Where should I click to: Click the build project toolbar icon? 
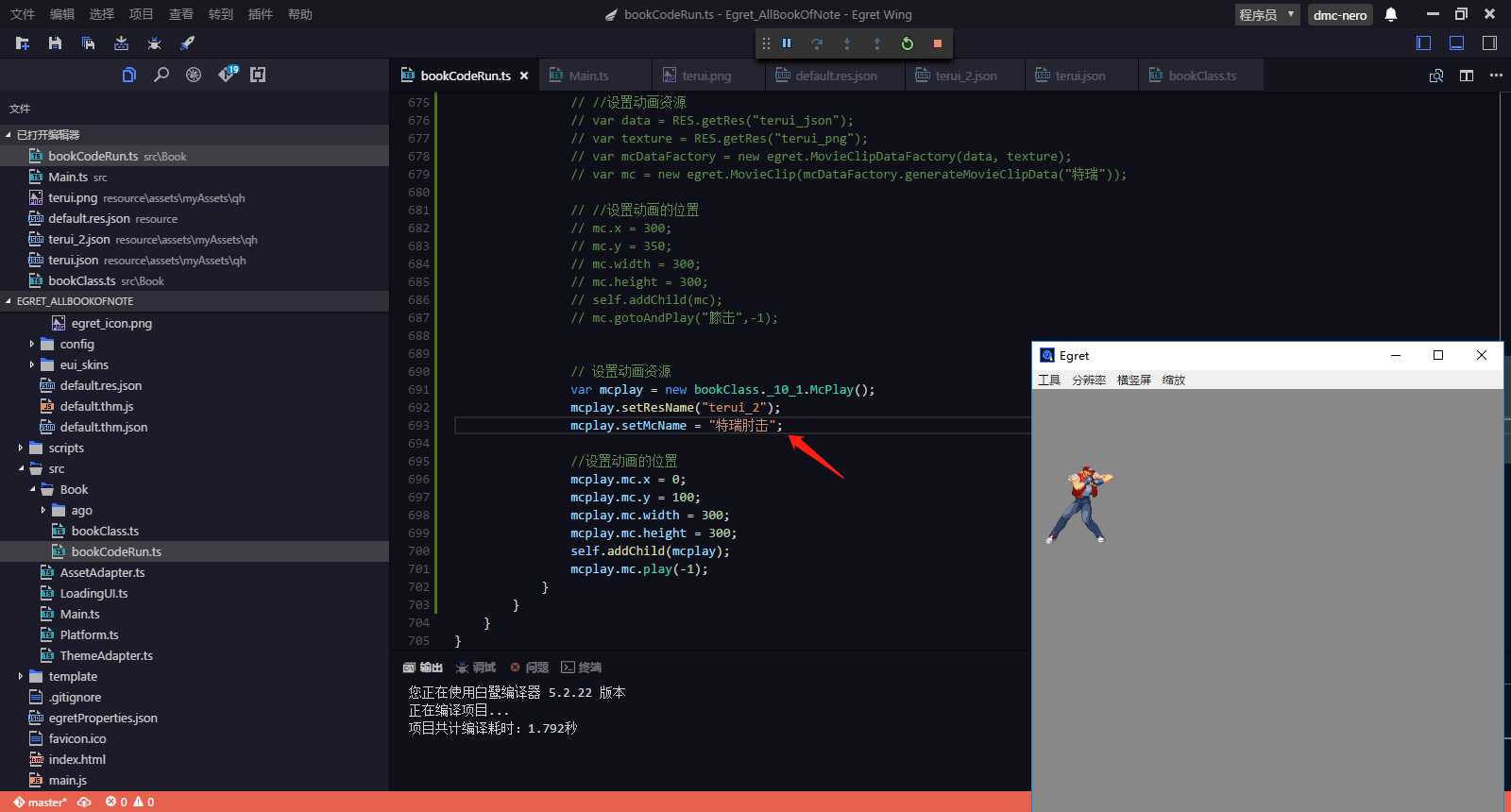(x=121, y=43)
